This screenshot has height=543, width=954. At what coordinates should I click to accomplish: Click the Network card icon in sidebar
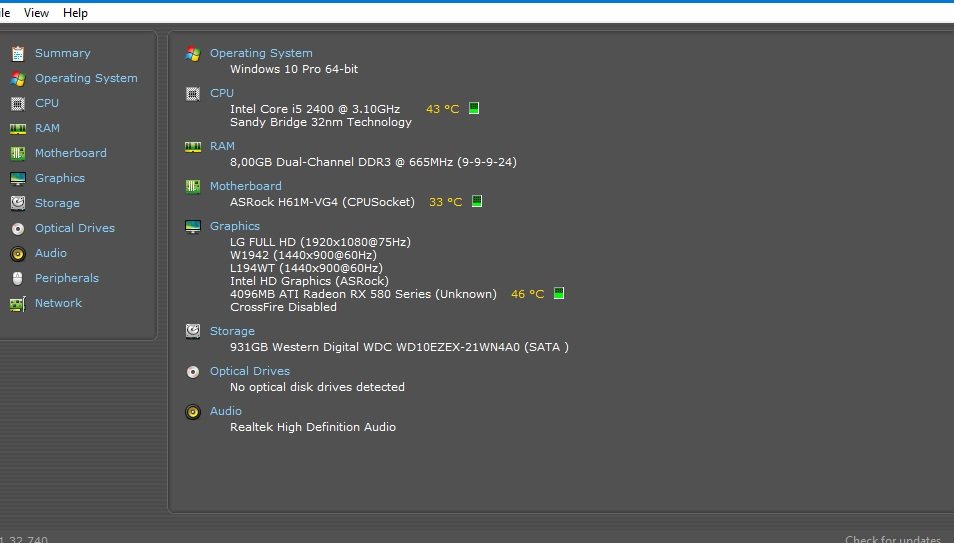18,304
